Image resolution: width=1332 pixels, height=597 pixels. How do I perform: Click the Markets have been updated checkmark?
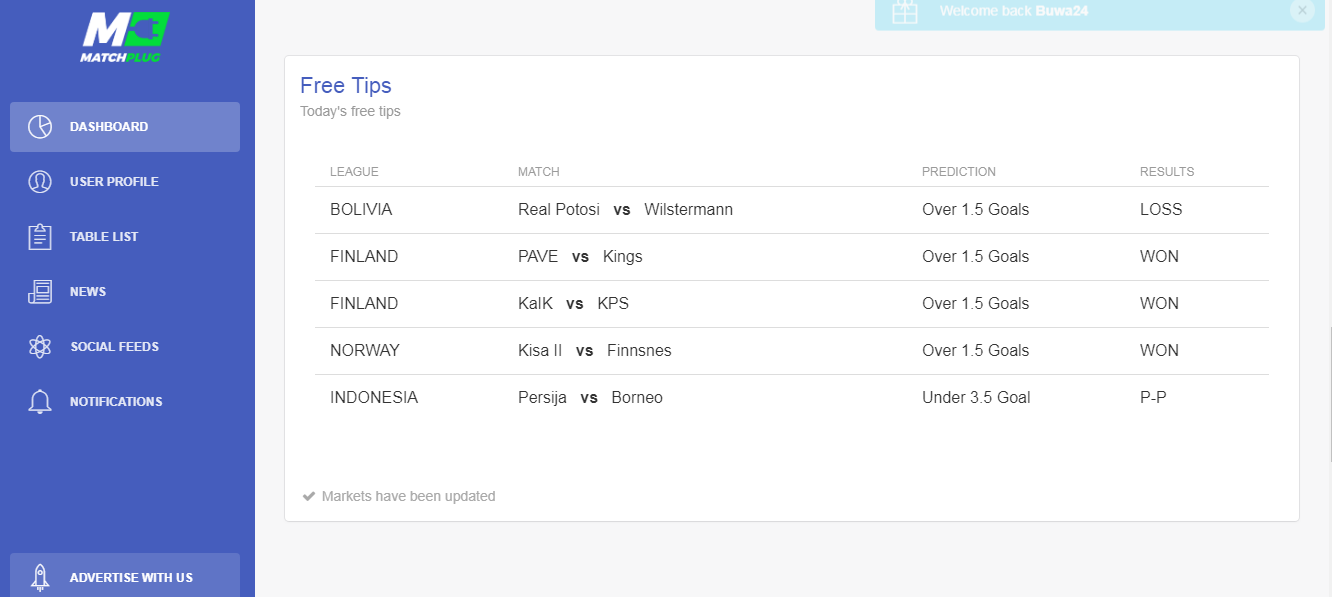(309, 496)
